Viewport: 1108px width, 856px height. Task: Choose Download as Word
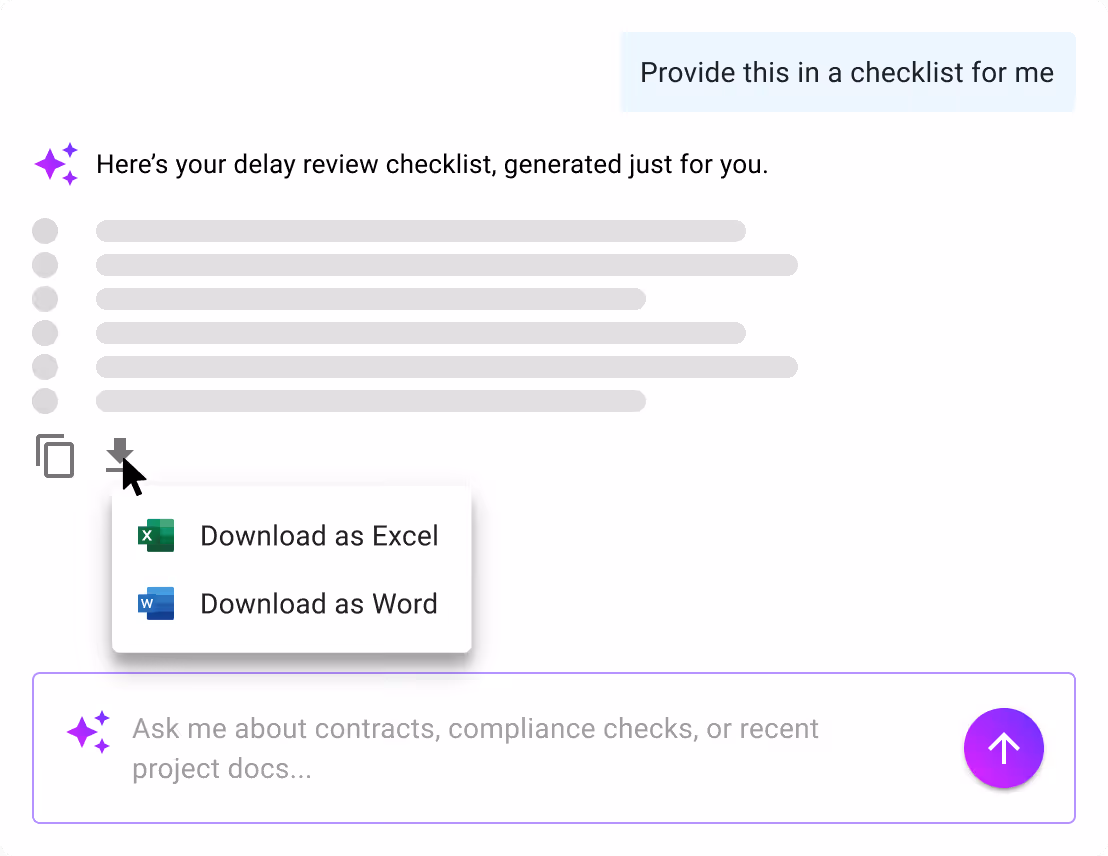319,603
